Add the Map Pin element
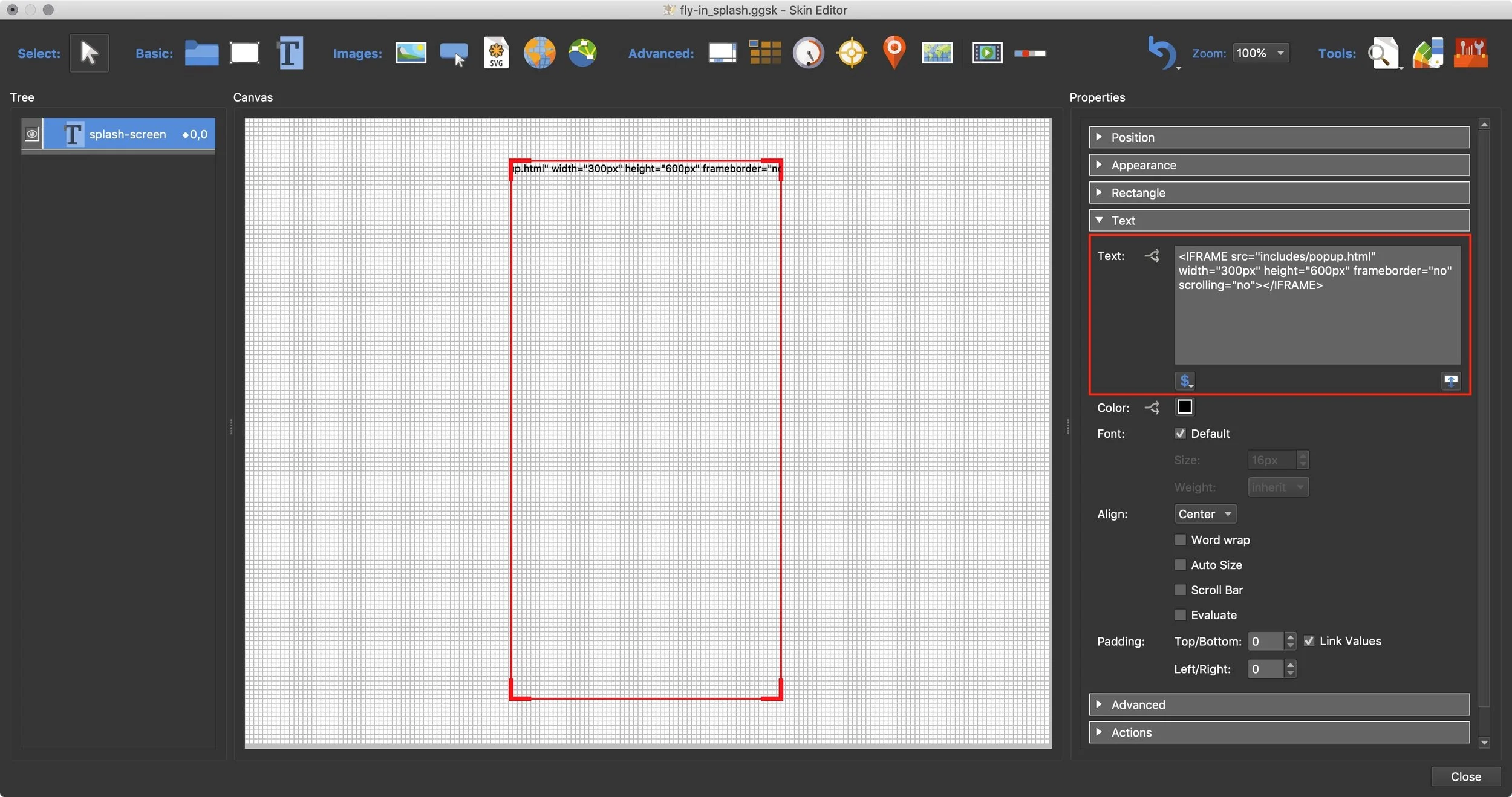1512x797 pixels. (894, 53)
